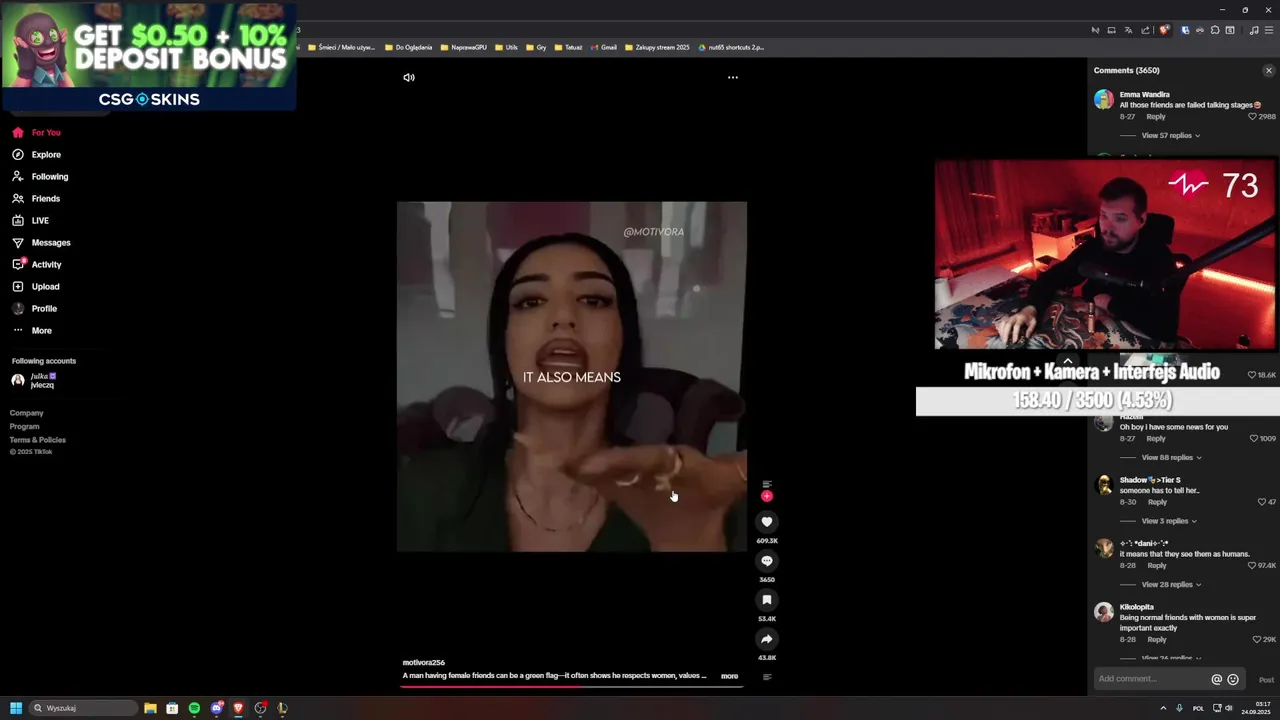Open Brave Shields lion icon

click(x=1164, y=30)
